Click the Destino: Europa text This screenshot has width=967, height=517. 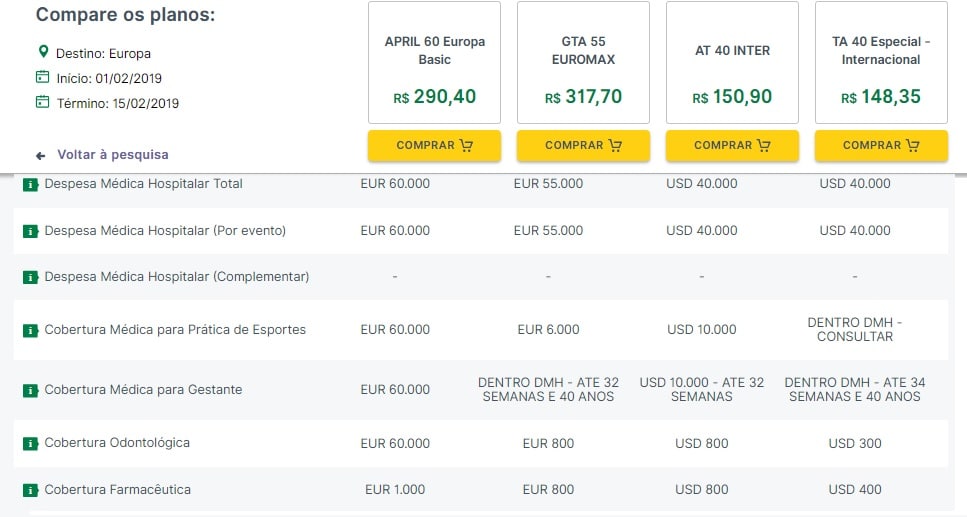point(104,54)
